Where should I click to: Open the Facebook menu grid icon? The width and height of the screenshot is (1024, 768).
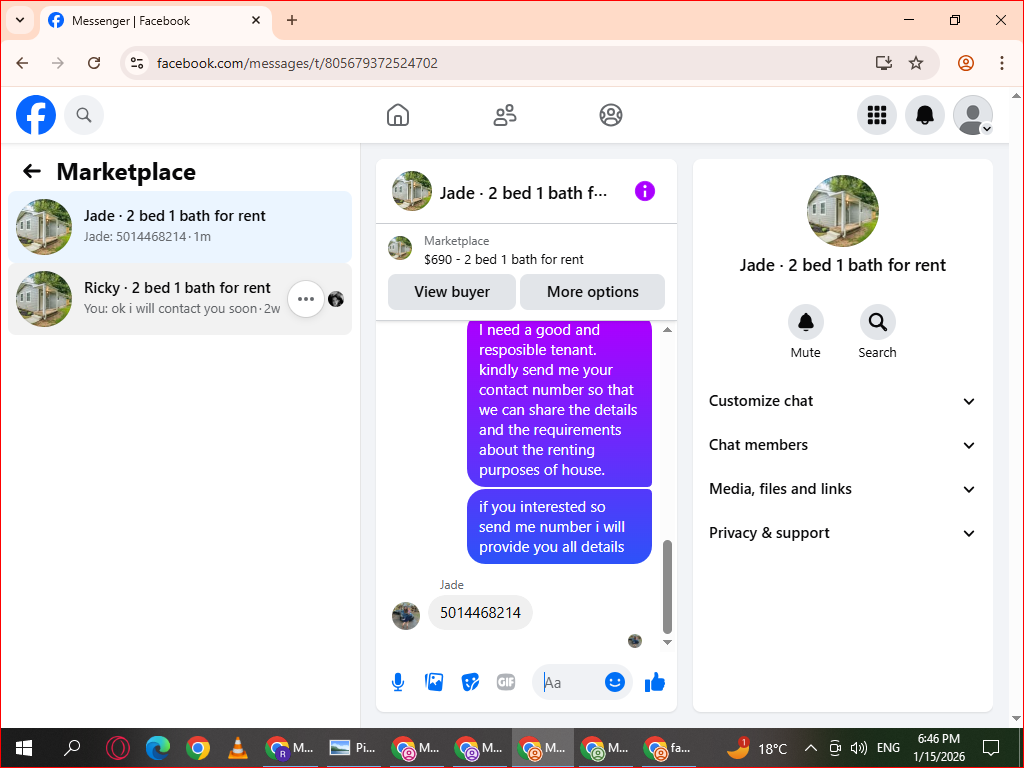click(876, 115)
